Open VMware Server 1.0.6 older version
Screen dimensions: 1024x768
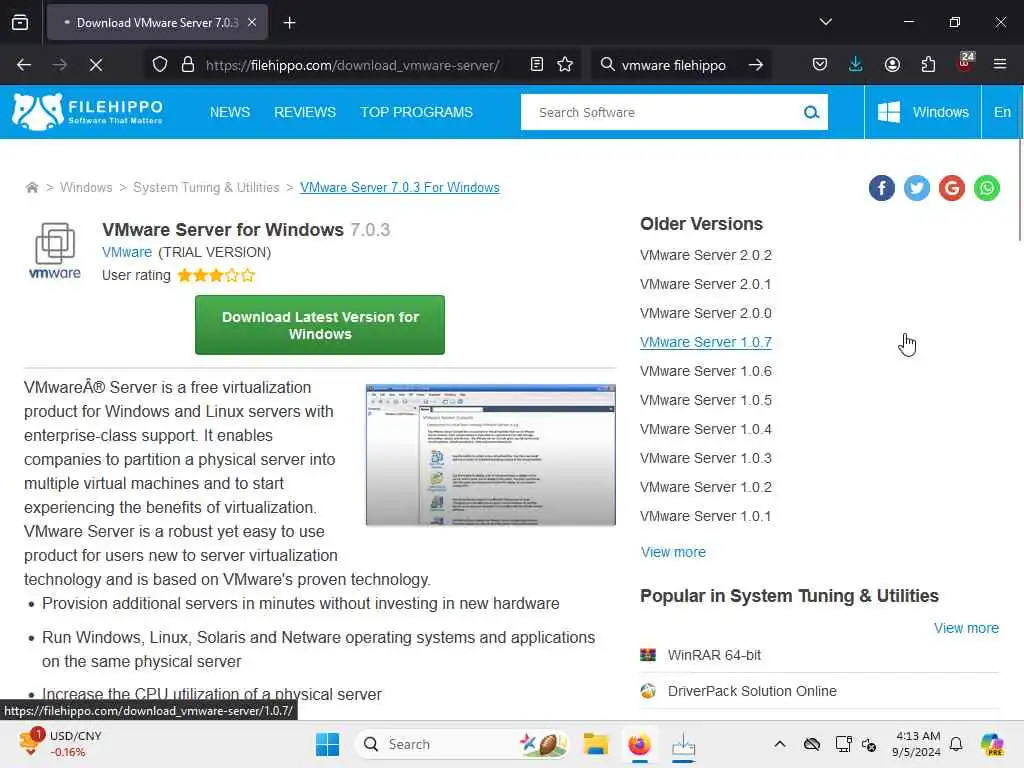coord(706,371)
